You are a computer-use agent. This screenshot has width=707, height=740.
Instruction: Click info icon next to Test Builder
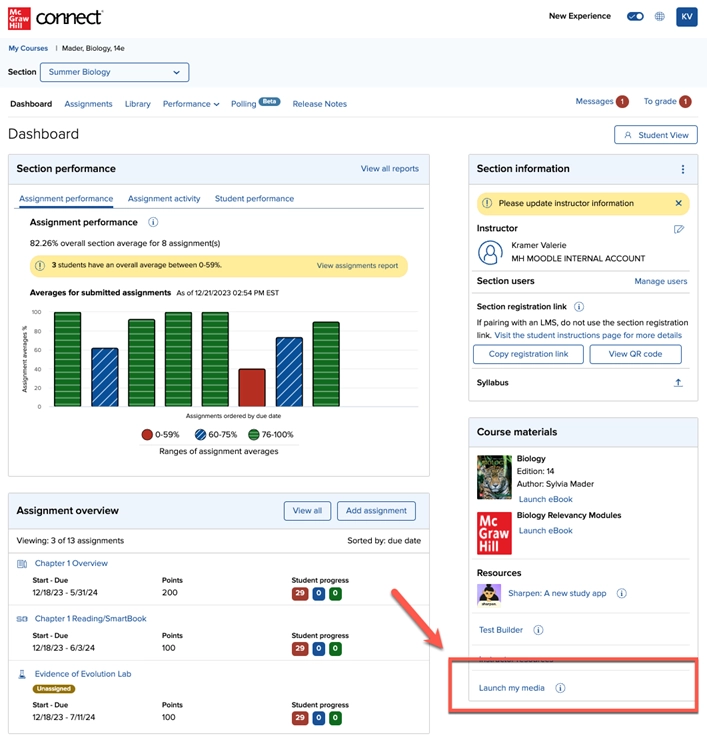538,630
